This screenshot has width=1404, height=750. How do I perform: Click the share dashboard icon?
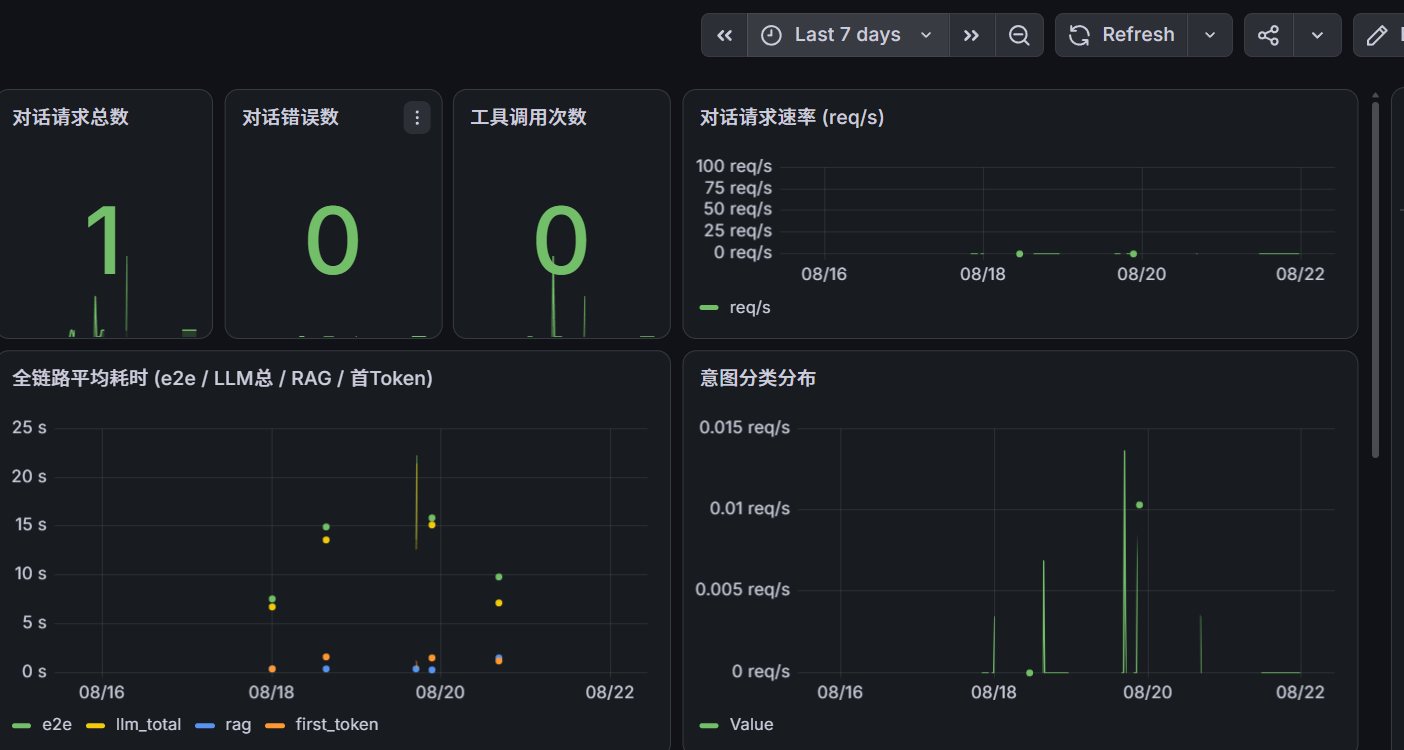click(x=1269, y=35)
